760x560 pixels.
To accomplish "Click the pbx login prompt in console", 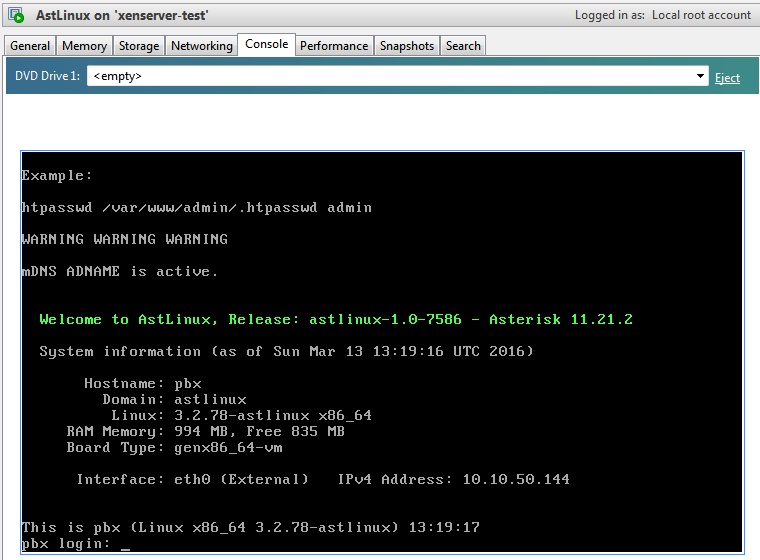I will [x=76, y=544].
